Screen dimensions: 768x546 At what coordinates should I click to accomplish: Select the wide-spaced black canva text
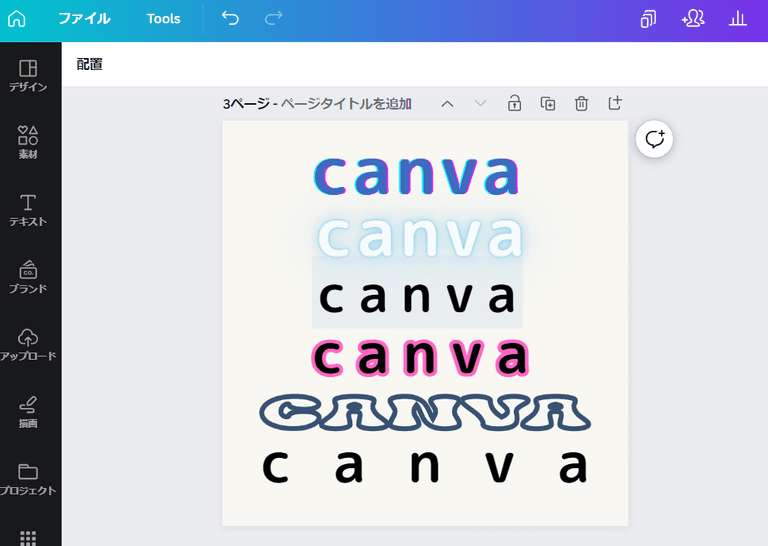pos(425,467)
